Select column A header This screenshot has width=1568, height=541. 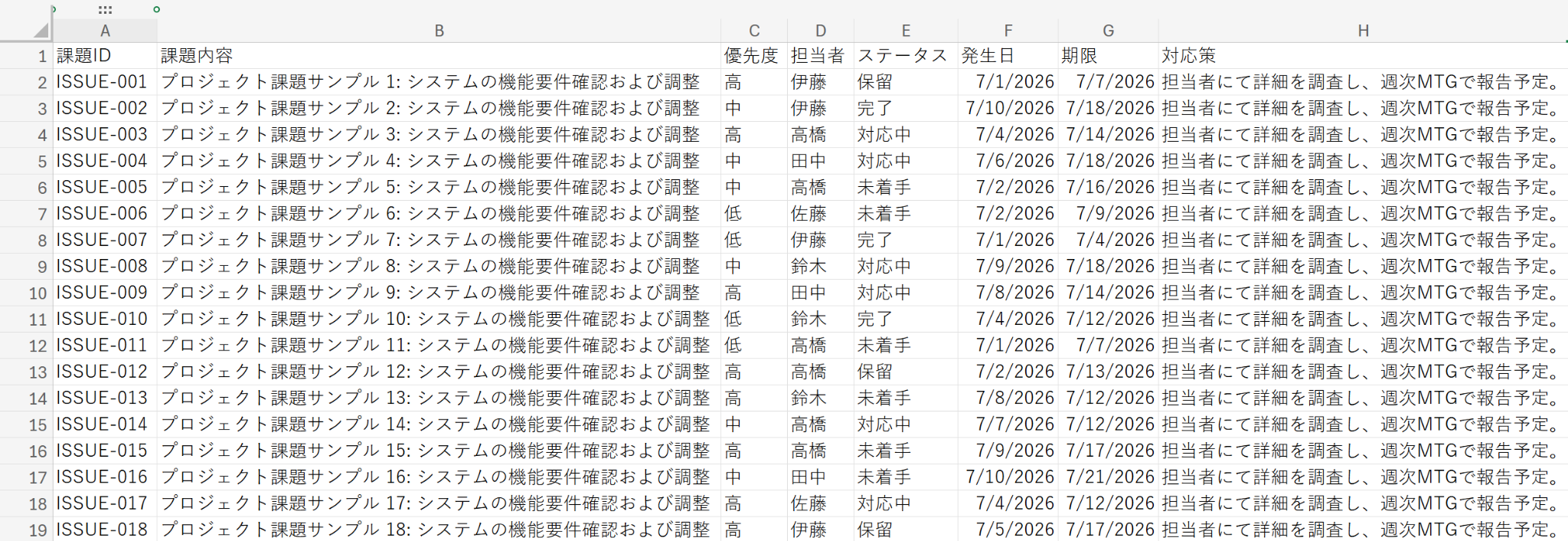(105, 31)
